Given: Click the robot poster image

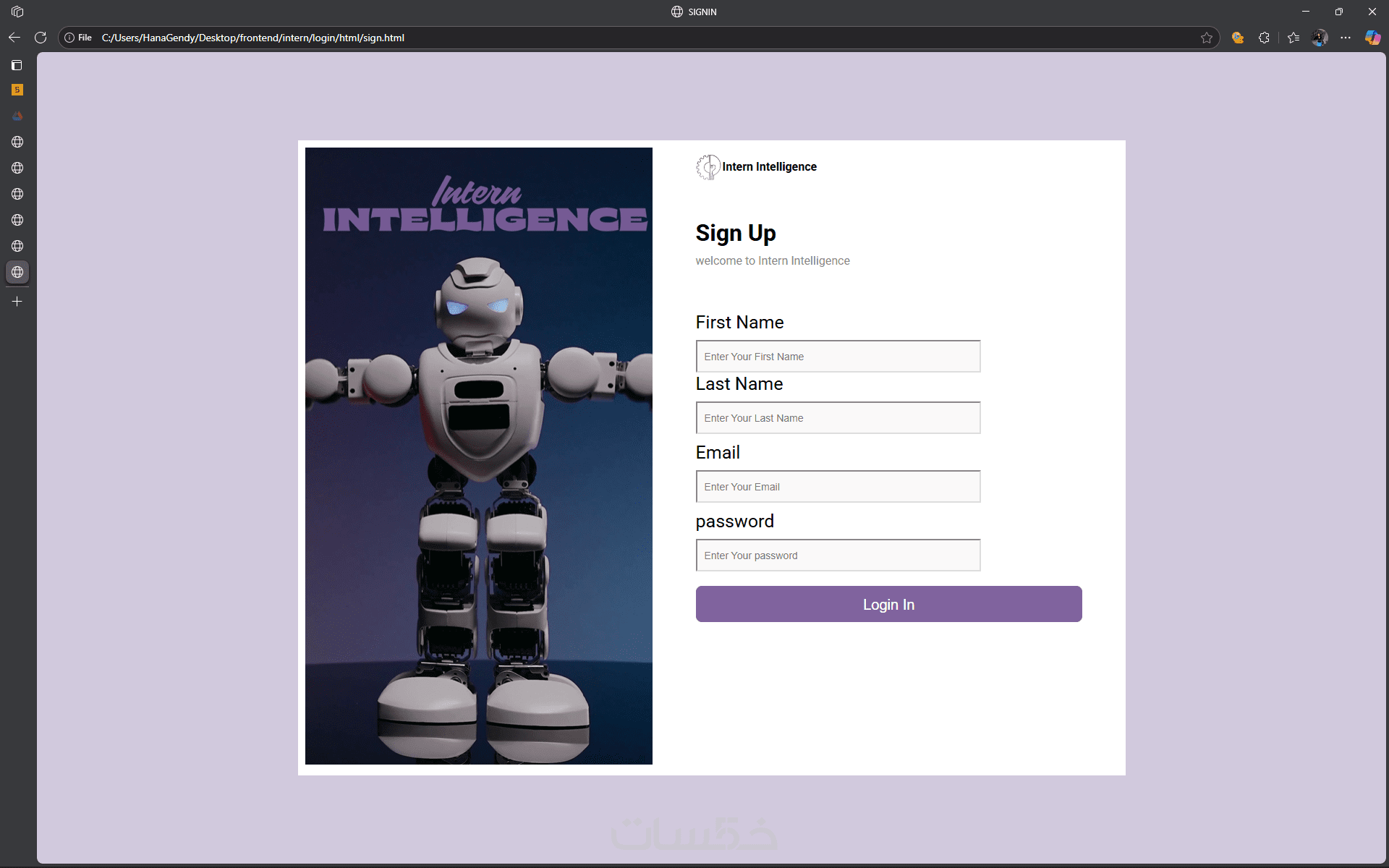Looking at the screenshot, I should [478, 456].
